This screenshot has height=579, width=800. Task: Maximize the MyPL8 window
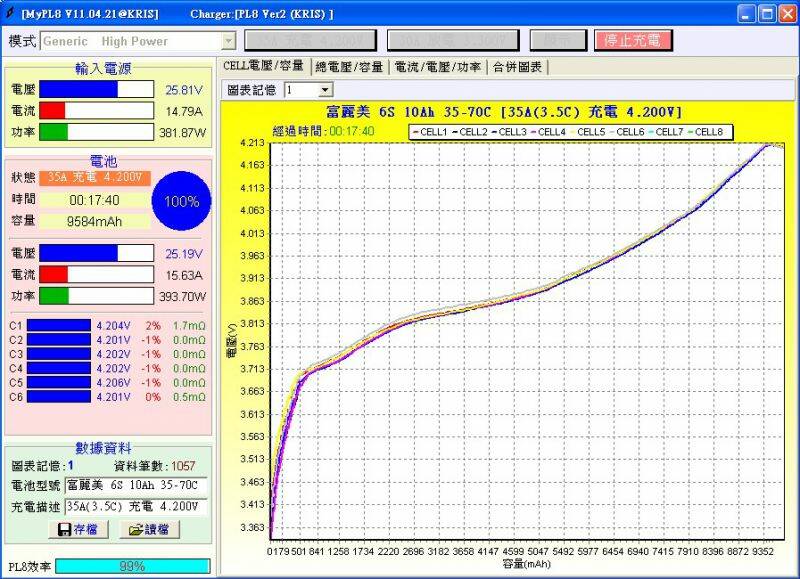pos(766,14)
